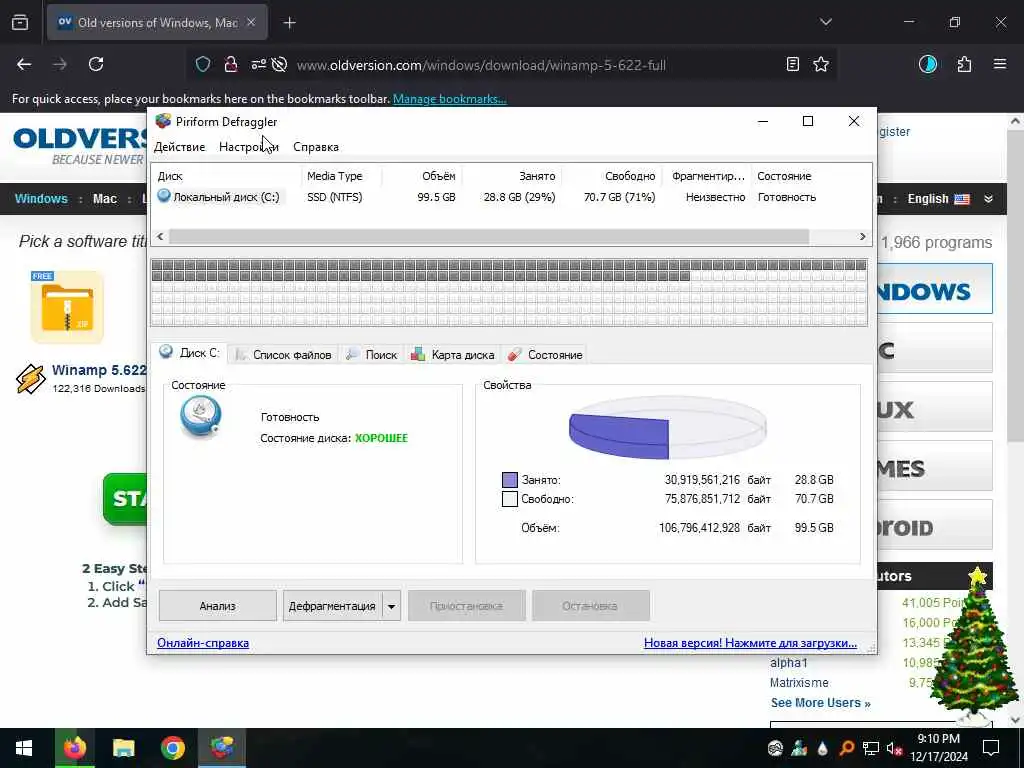Viewport: 1024px width, 768px height.
Task: Click the Дефрагментация button
Action: [x=332, y=606]
